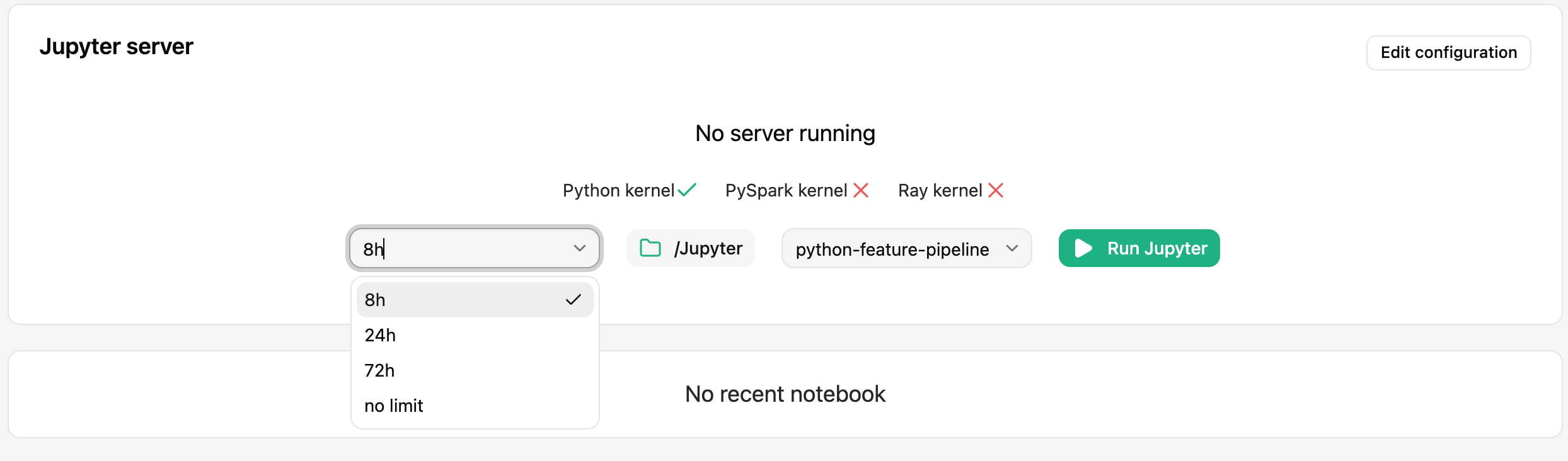Image resolution: width=1568 pixels, height=461 pixels.
Task: Click the PySpark kernel red cross icon
Action: (861, 190)
